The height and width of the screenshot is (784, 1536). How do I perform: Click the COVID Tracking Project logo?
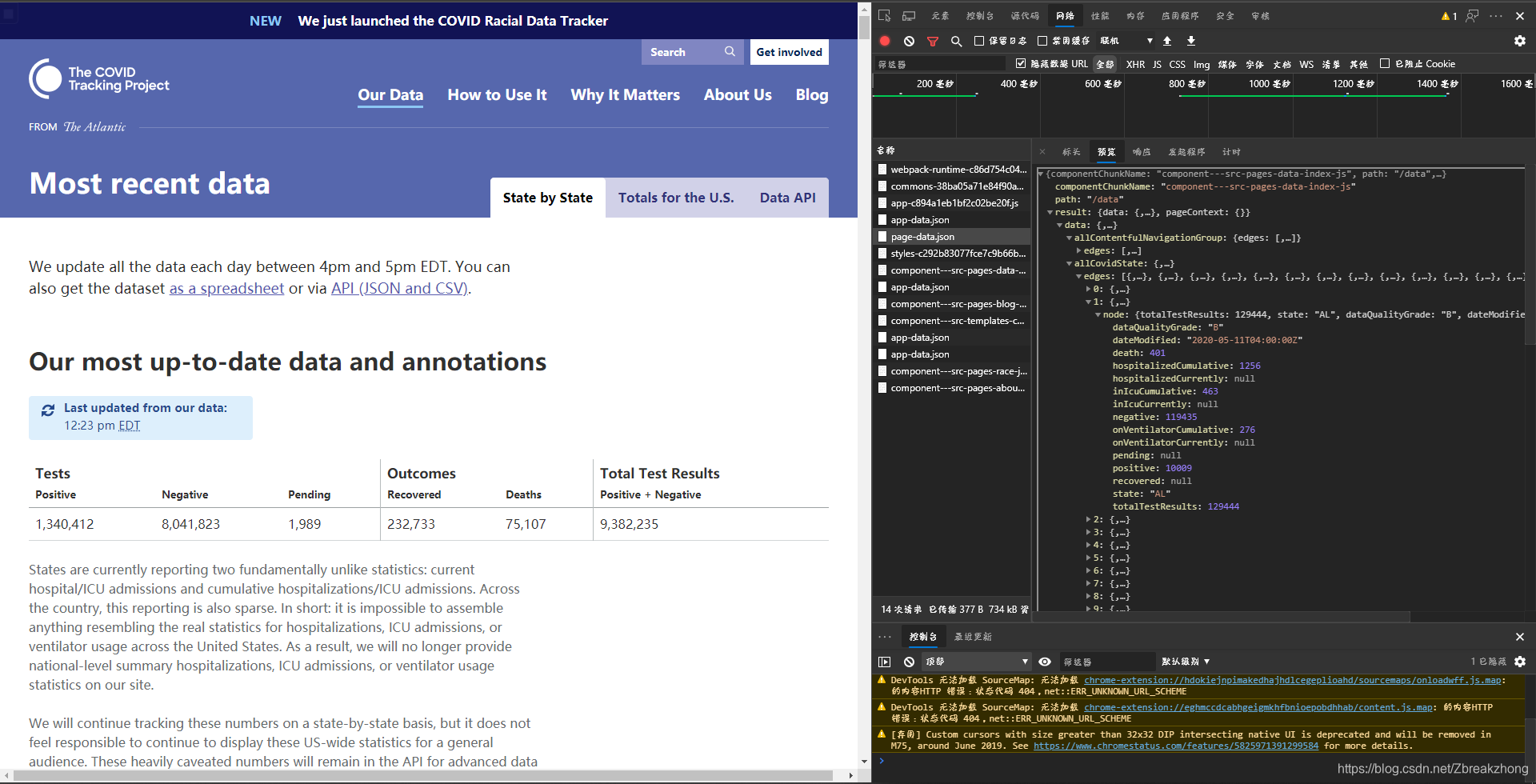[99, 78]
